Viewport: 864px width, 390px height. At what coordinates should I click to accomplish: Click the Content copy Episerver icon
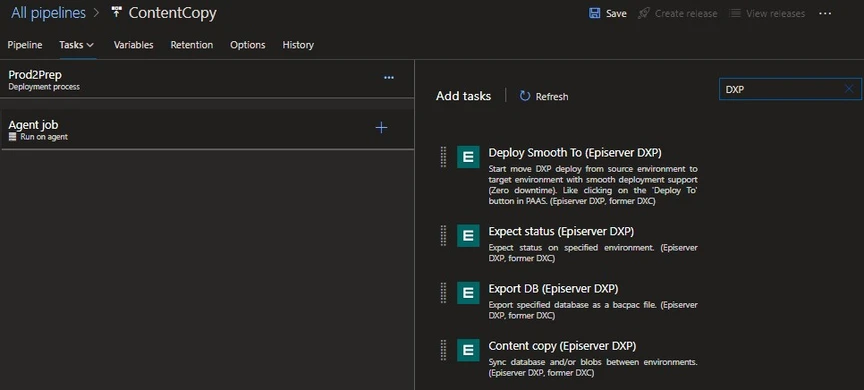(x=468, y=350)
